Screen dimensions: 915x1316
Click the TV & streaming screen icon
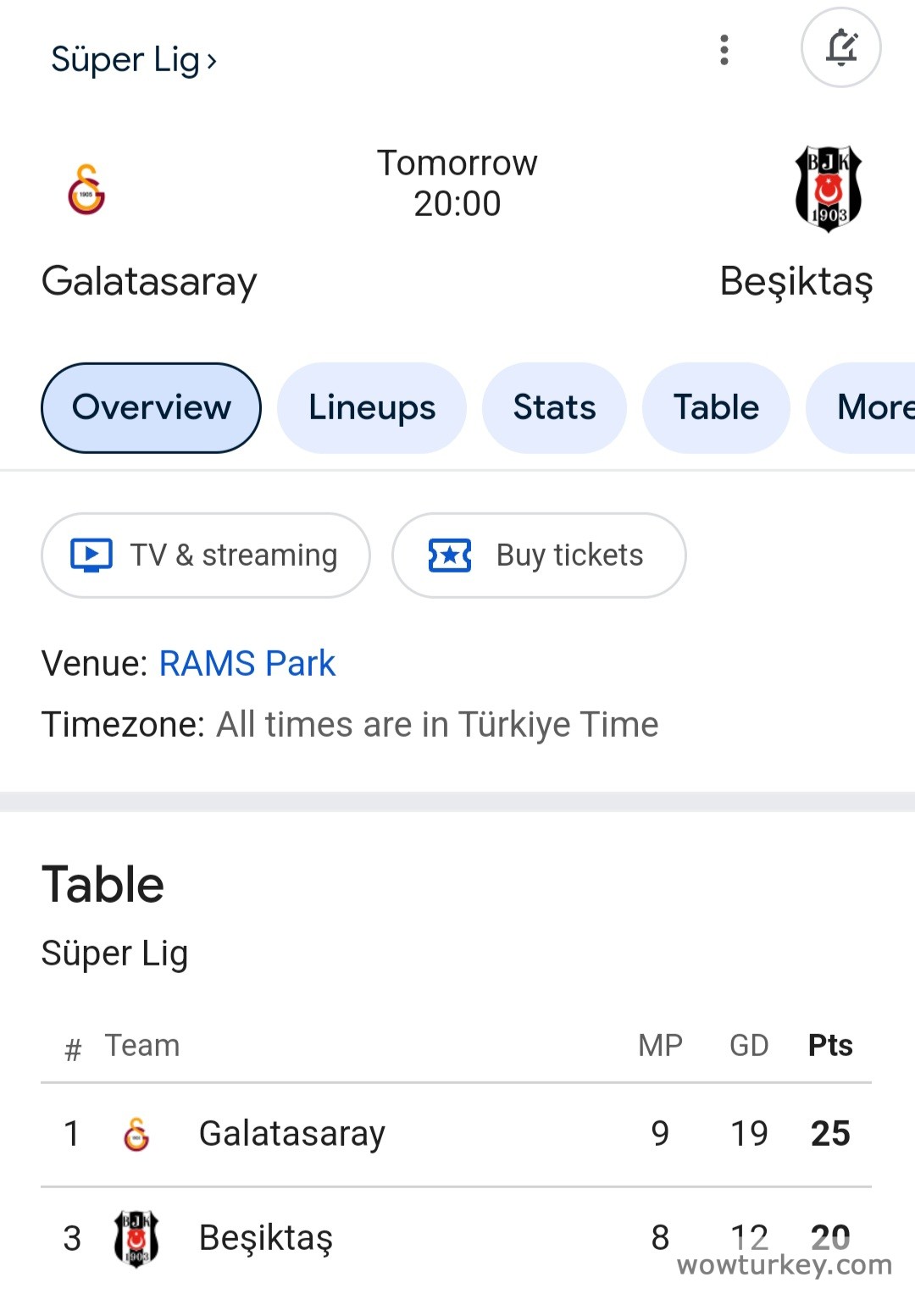point(91,556)
